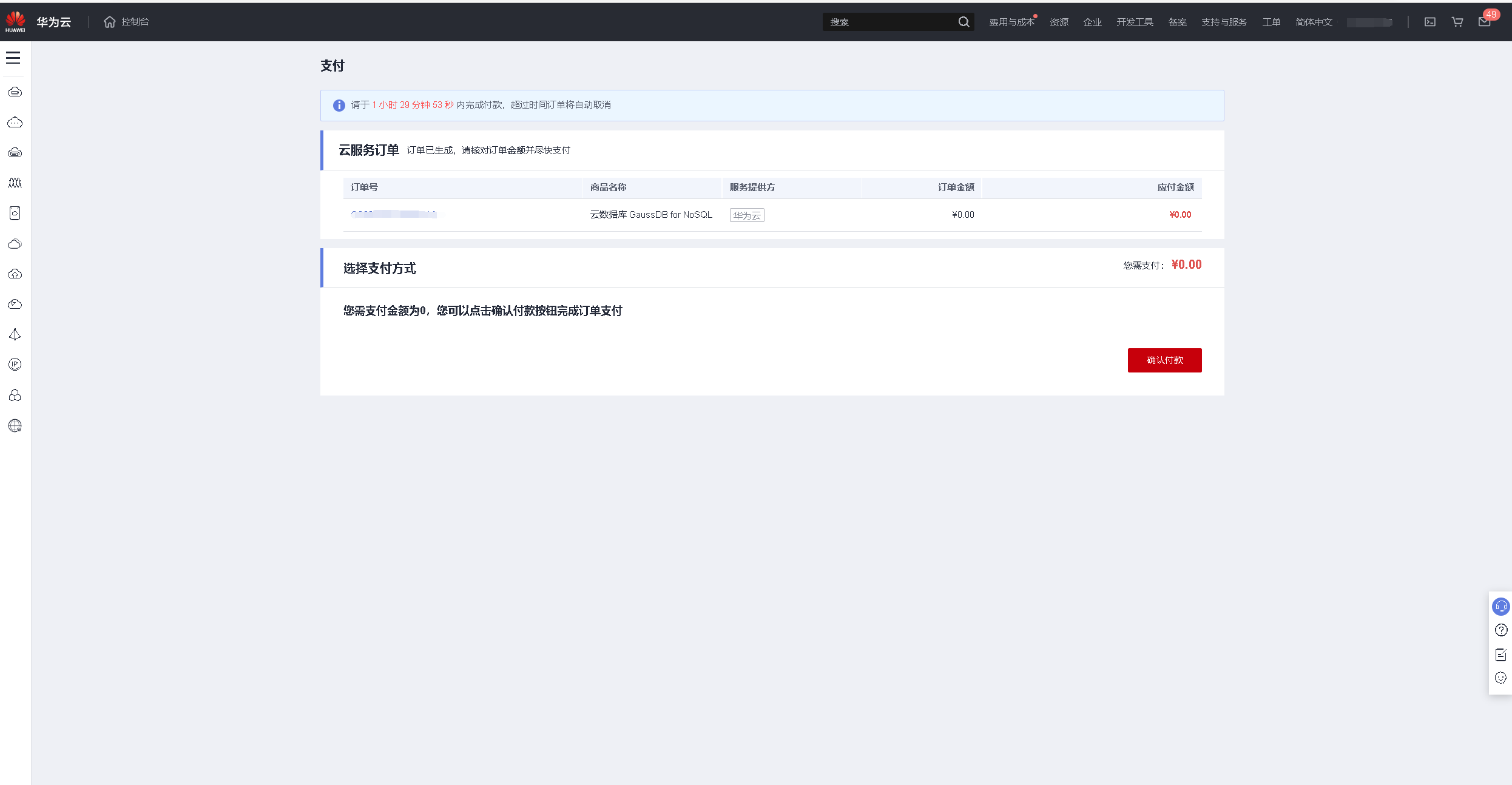Viewport: 1512px width, 785px height.
Task: Open the blurred order number link
Action: click(x=394, y=214)
